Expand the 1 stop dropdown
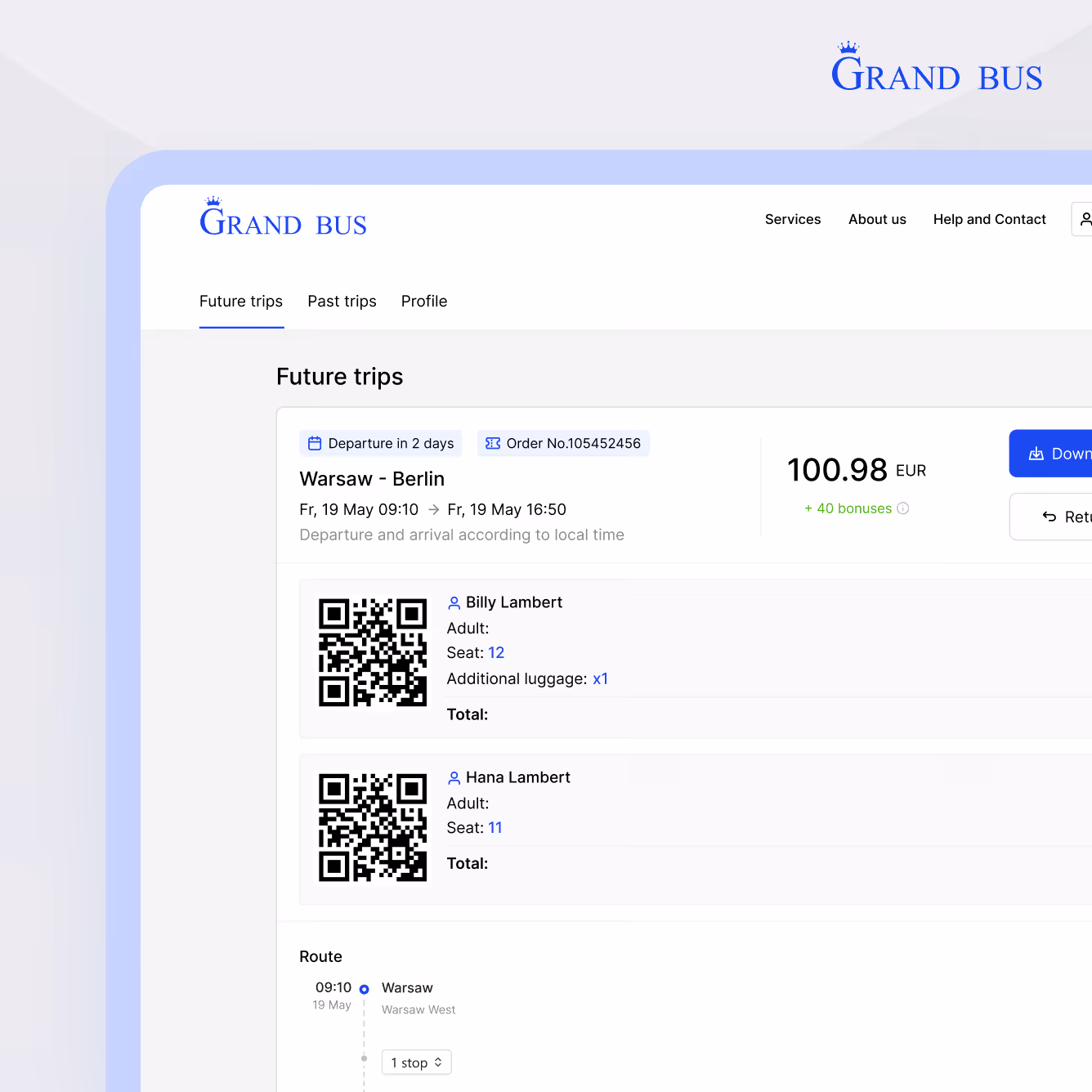 (x=417, y=1063)
